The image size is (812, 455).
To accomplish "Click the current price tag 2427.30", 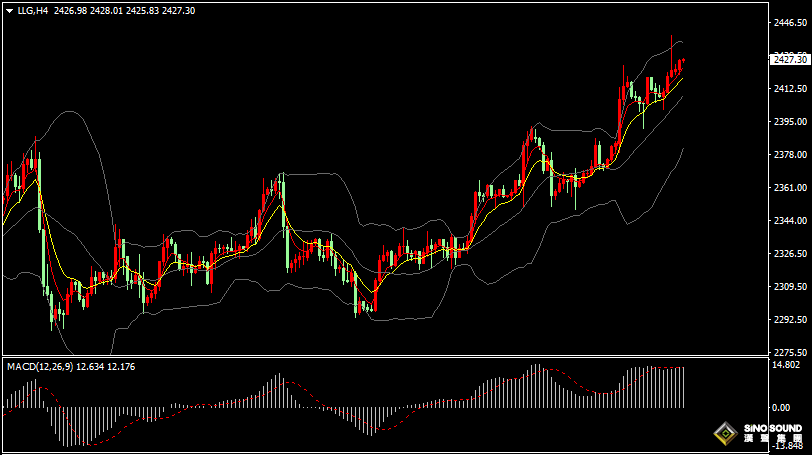I will tap(789, 60).
